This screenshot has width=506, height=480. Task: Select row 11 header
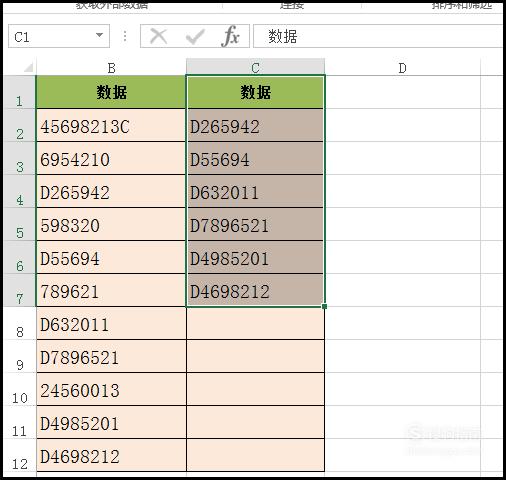[x=19, y=422]
